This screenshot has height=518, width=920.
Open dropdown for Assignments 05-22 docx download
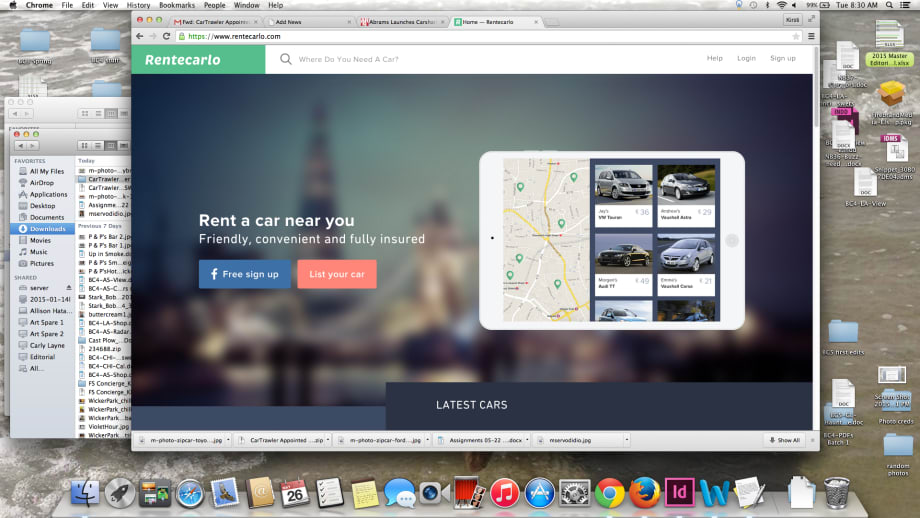pos(527,440)
